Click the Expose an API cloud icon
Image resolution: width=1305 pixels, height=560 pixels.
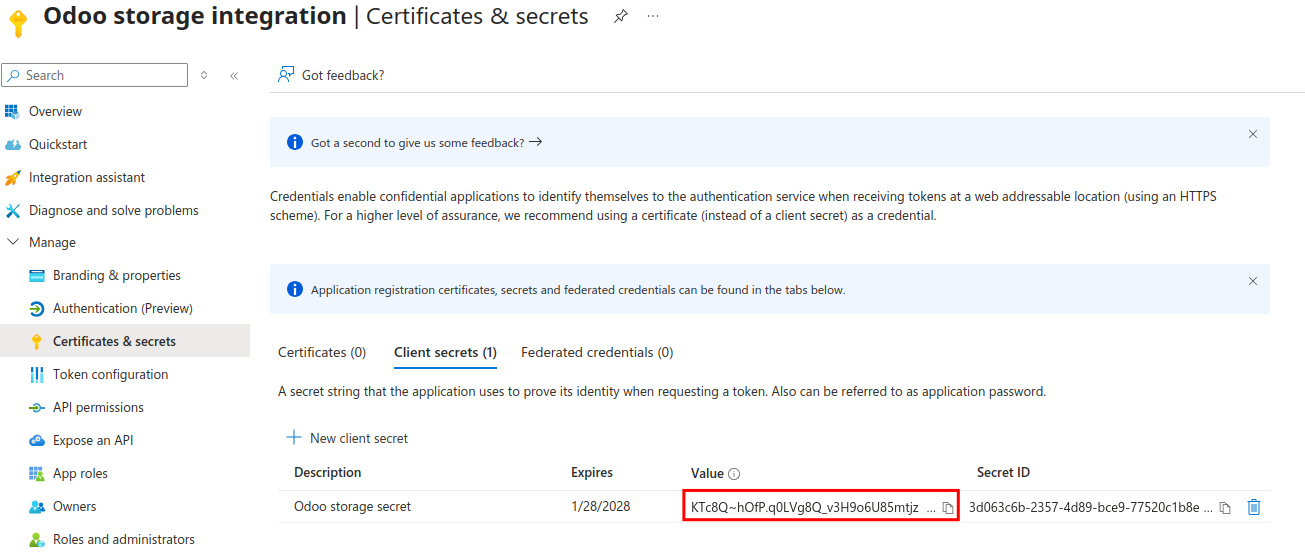tap(37, 440)
